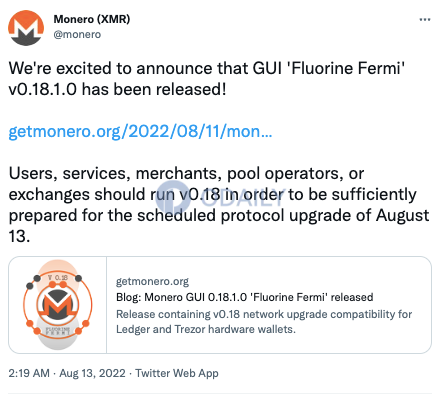
Task: Open the three-dot more options menu
Action: point(425,20)
